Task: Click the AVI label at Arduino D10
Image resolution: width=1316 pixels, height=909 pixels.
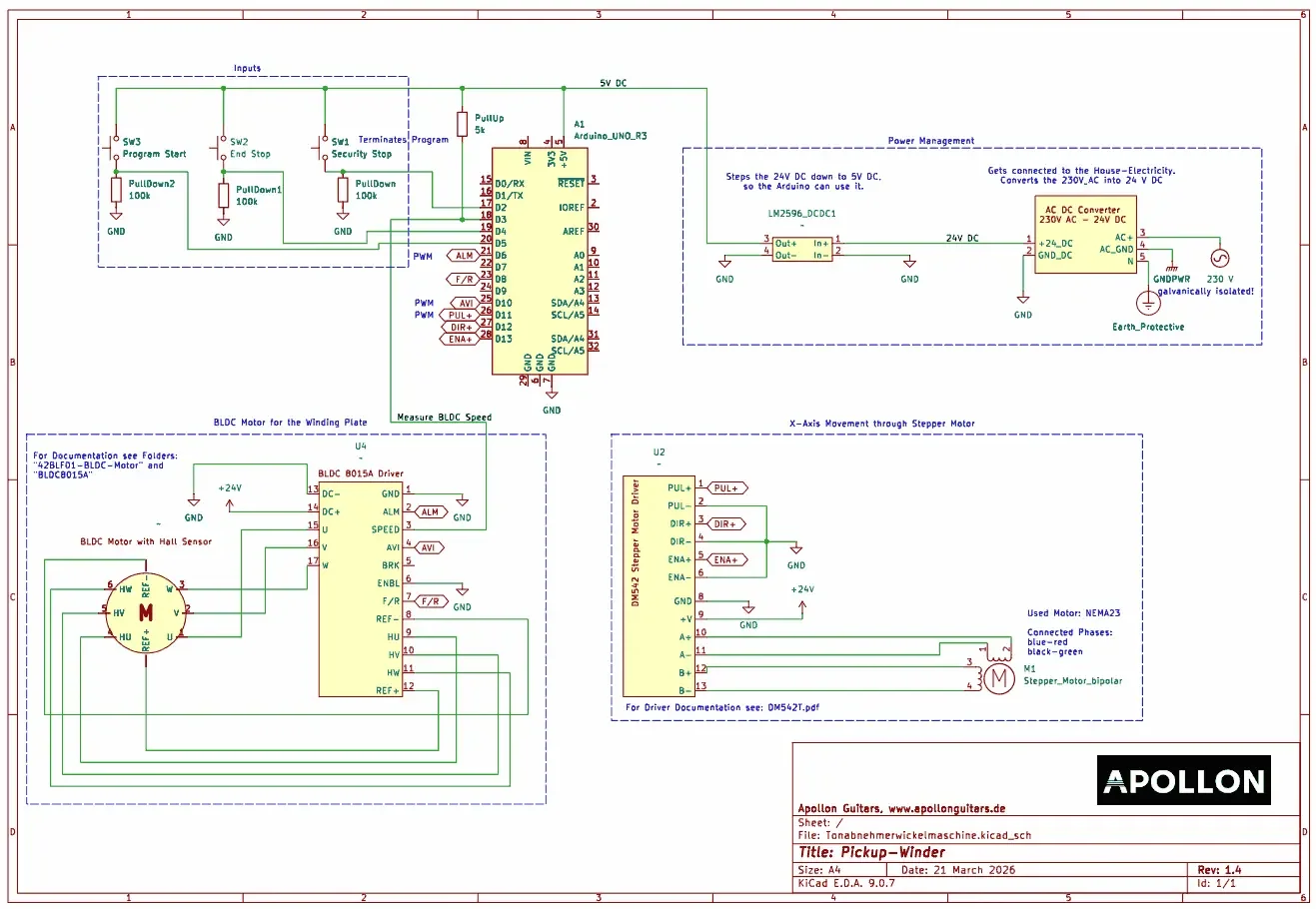Action: (x=465, y=304)
